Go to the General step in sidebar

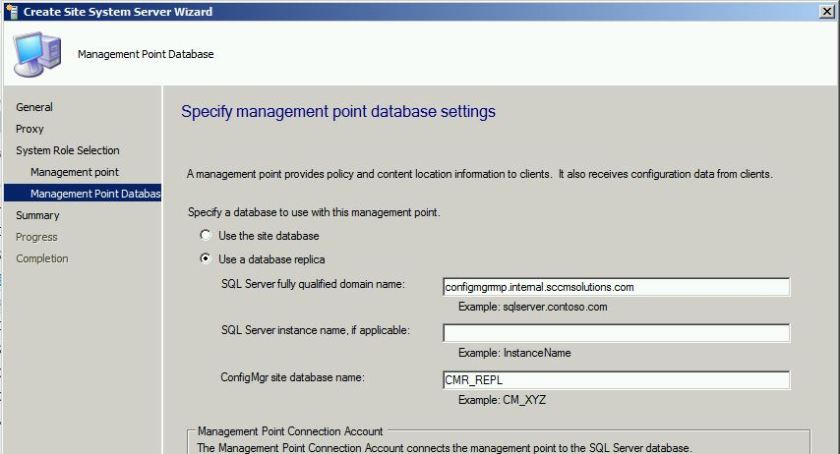pos(34,107)
